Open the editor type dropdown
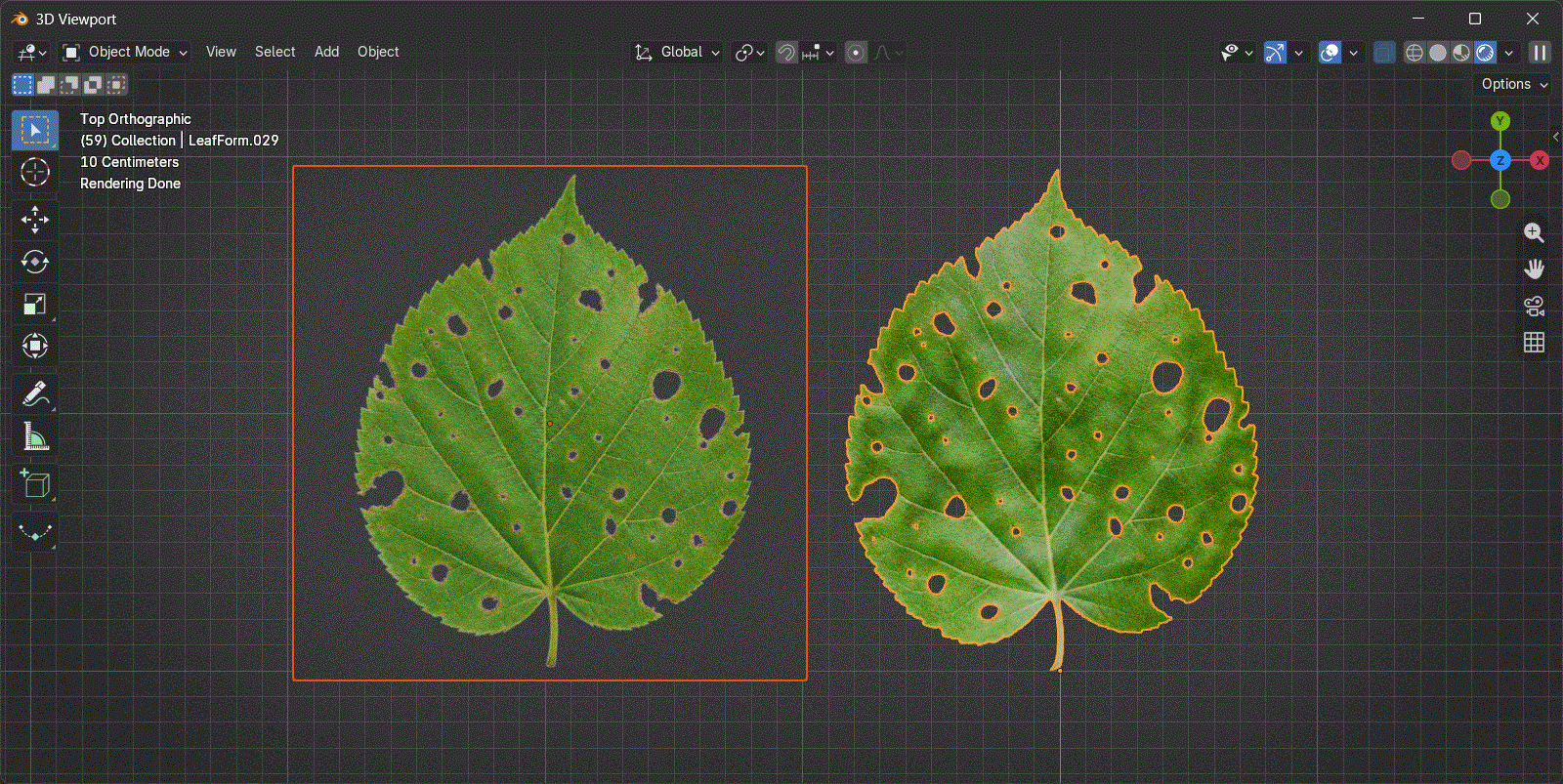 pos(32,53)
